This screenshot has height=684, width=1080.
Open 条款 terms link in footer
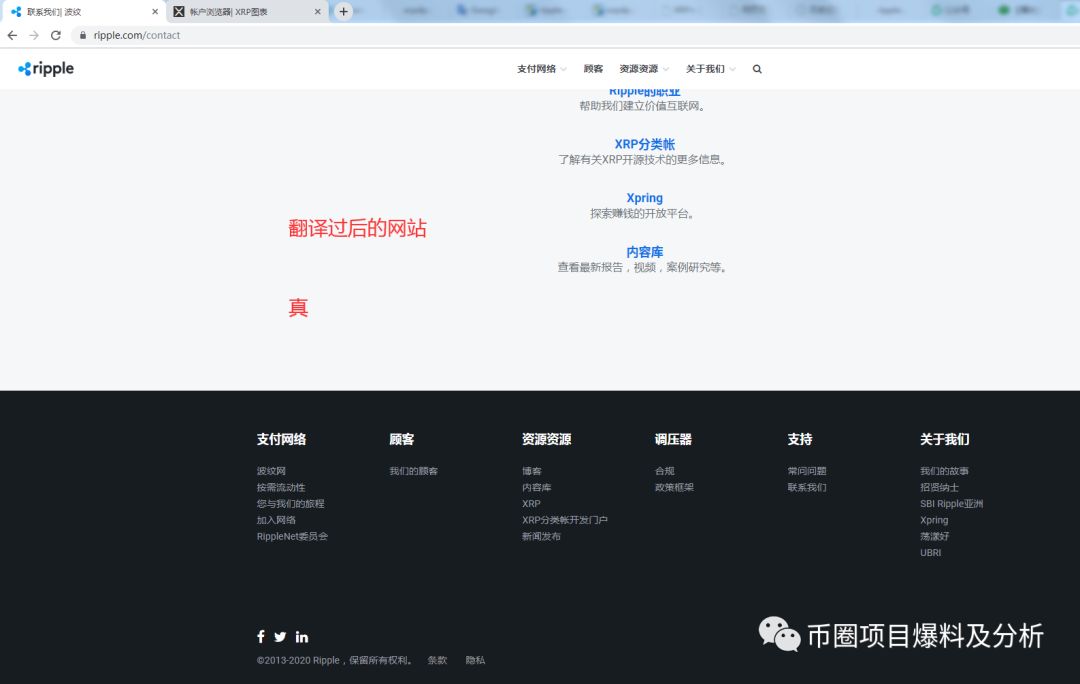pos(437,660)
